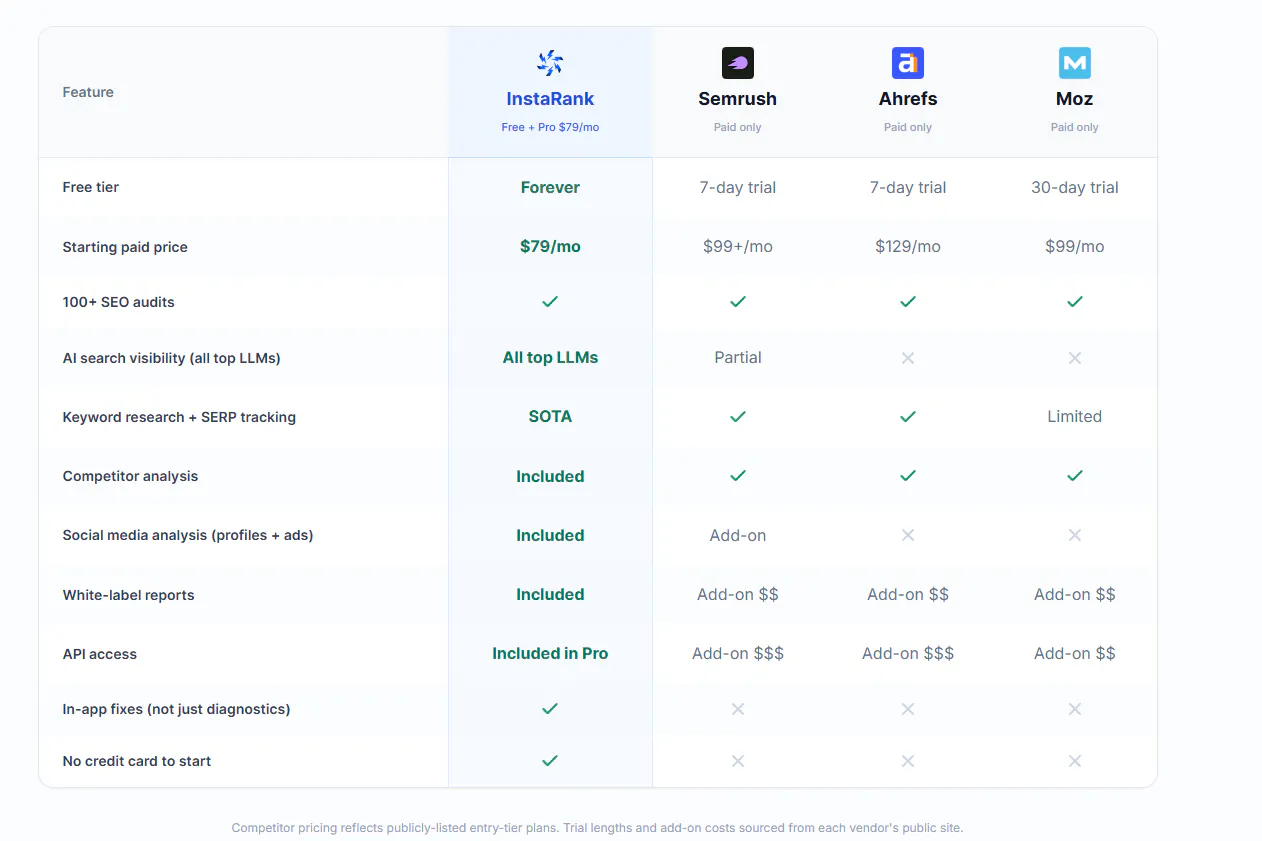The height and width of the screenshot is (841, 1262).
Task: Click Moz cross in Social media analysis row
Action: (1075, 535)
